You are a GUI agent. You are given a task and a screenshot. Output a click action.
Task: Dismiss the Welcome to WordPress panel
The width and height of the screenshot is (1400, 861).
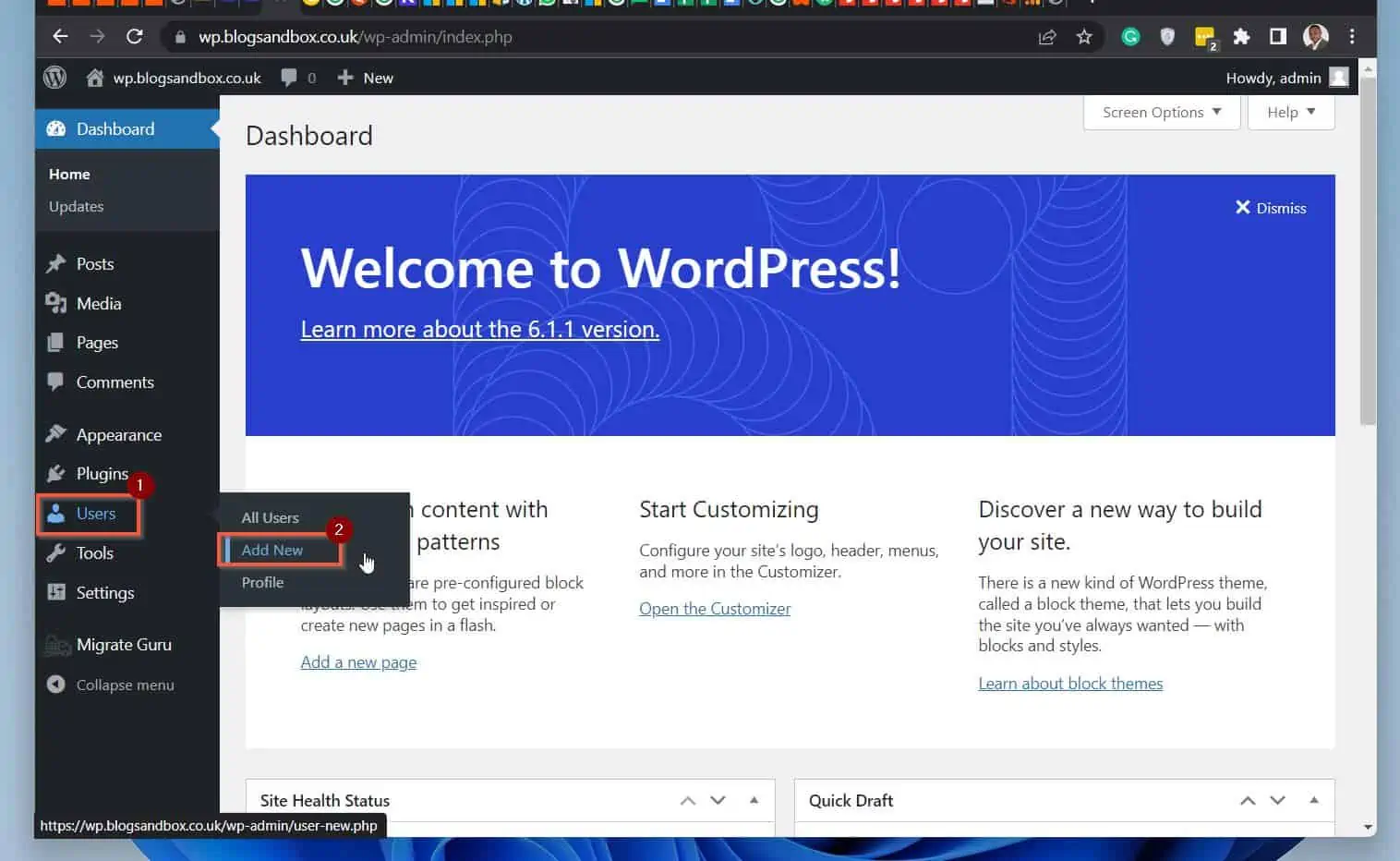point(1271,208)
